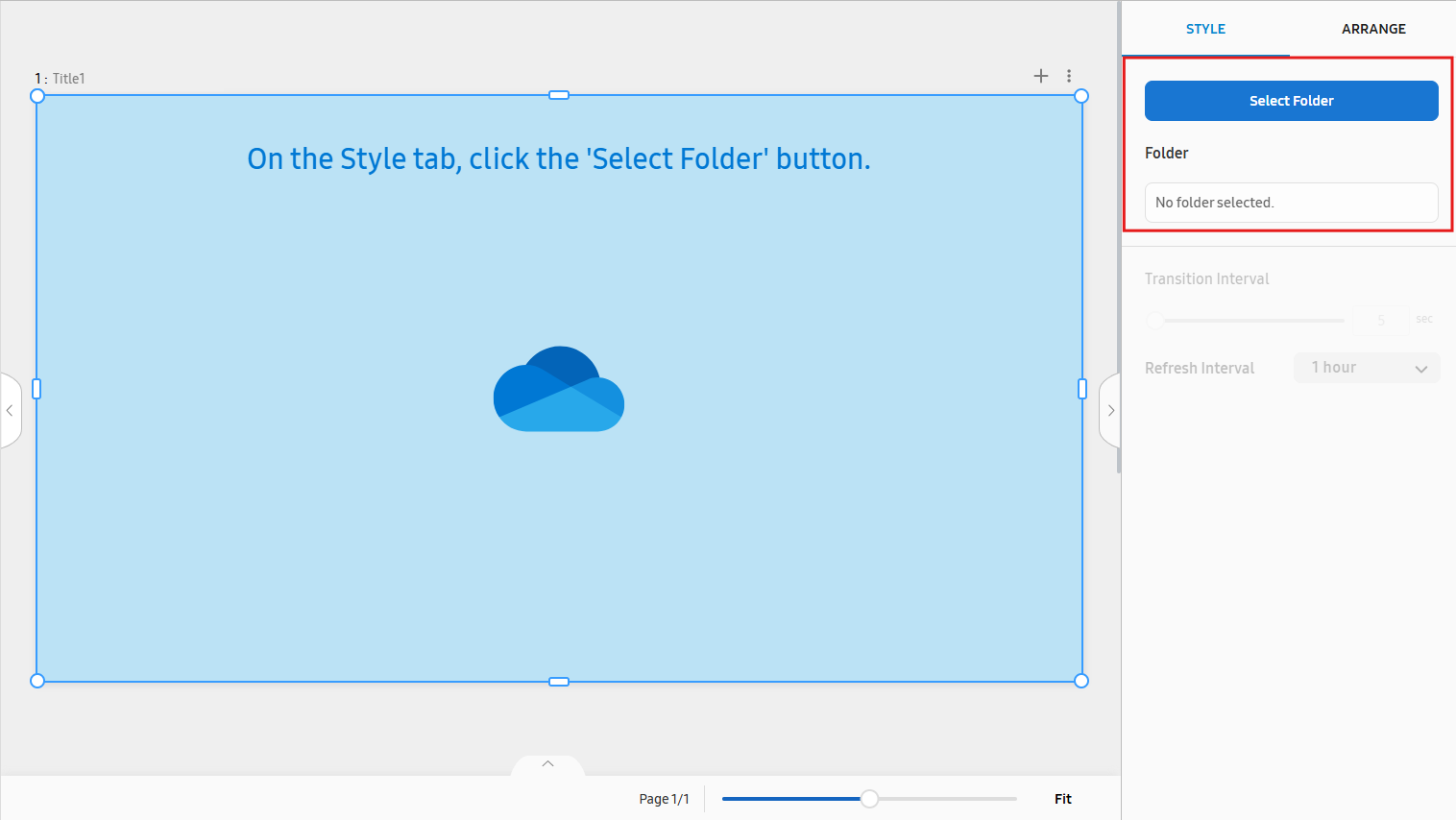Open the Refresh Interval '1 hour' dropdown

click(1367, 368)
